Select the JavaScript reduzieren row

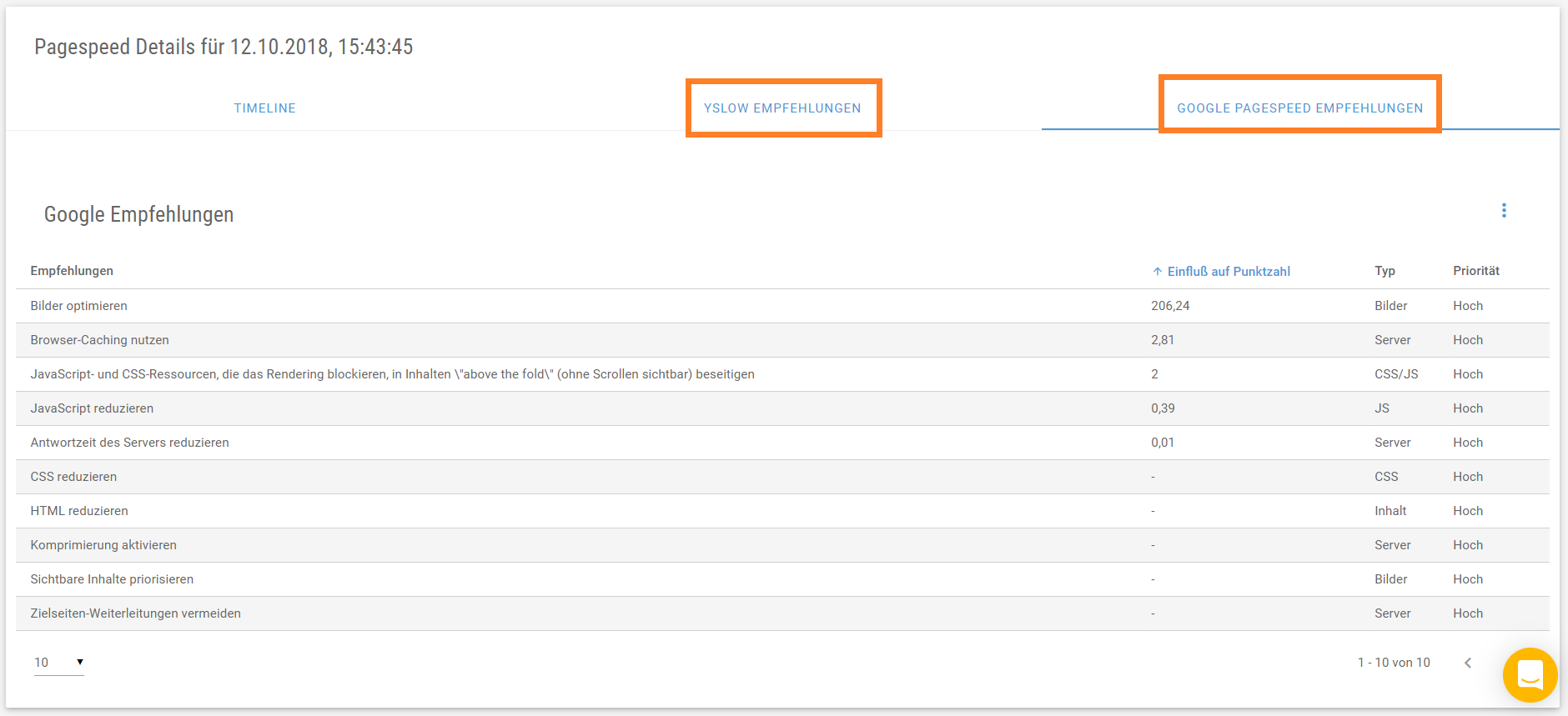coord(782,408)
